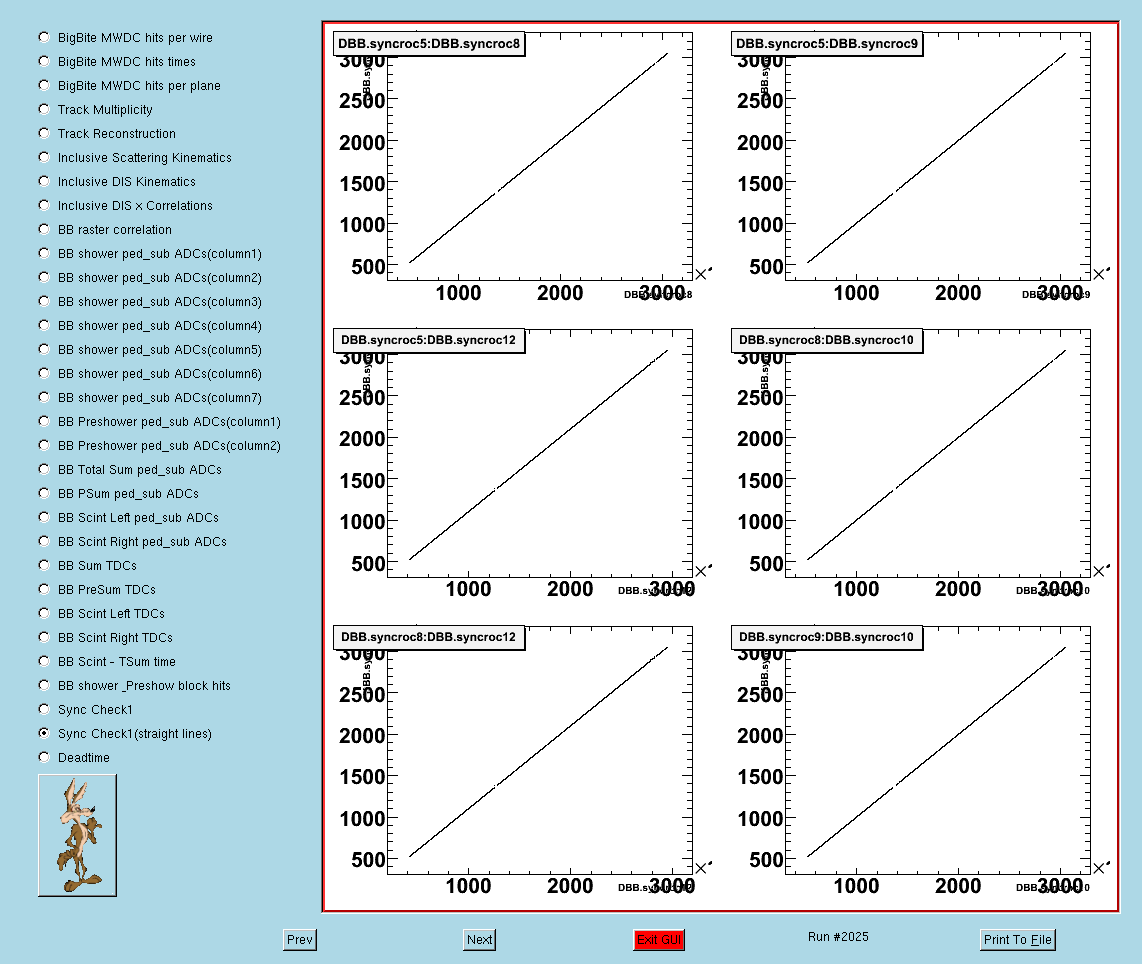Screen dimensions: 1142x964
Task: Click the coyote cartoon image
Action: (x=77, y=835)
